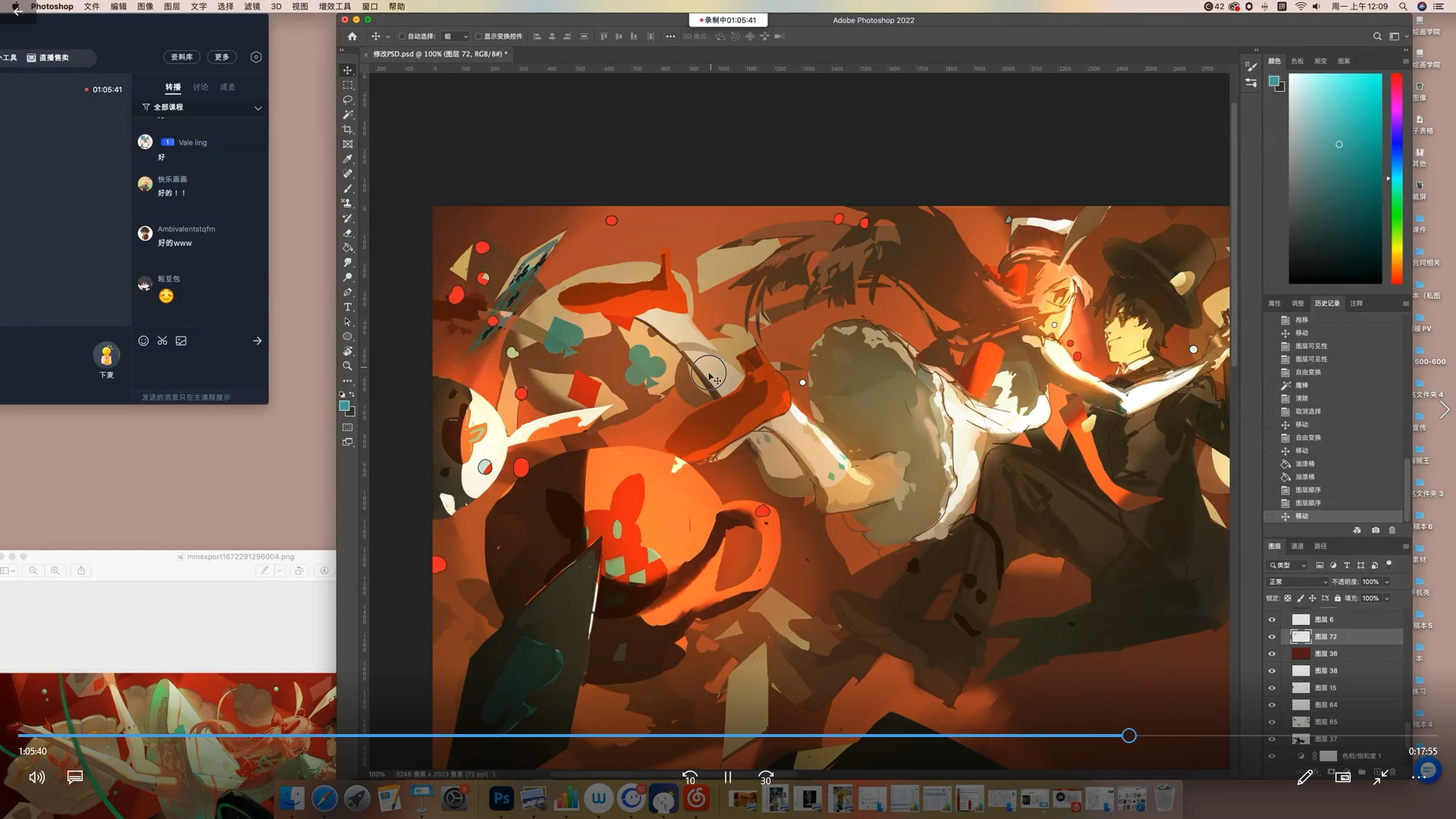This screenshot has width=1456, height=819.
Task: Enable the 自动选择 checkbox
Action: (x=403, y=36)
